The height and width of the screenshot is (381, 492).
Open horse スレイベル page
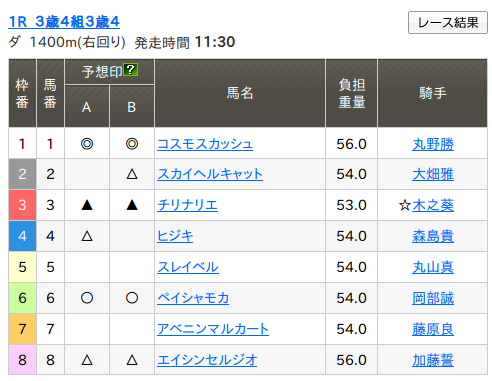(188, 267)
